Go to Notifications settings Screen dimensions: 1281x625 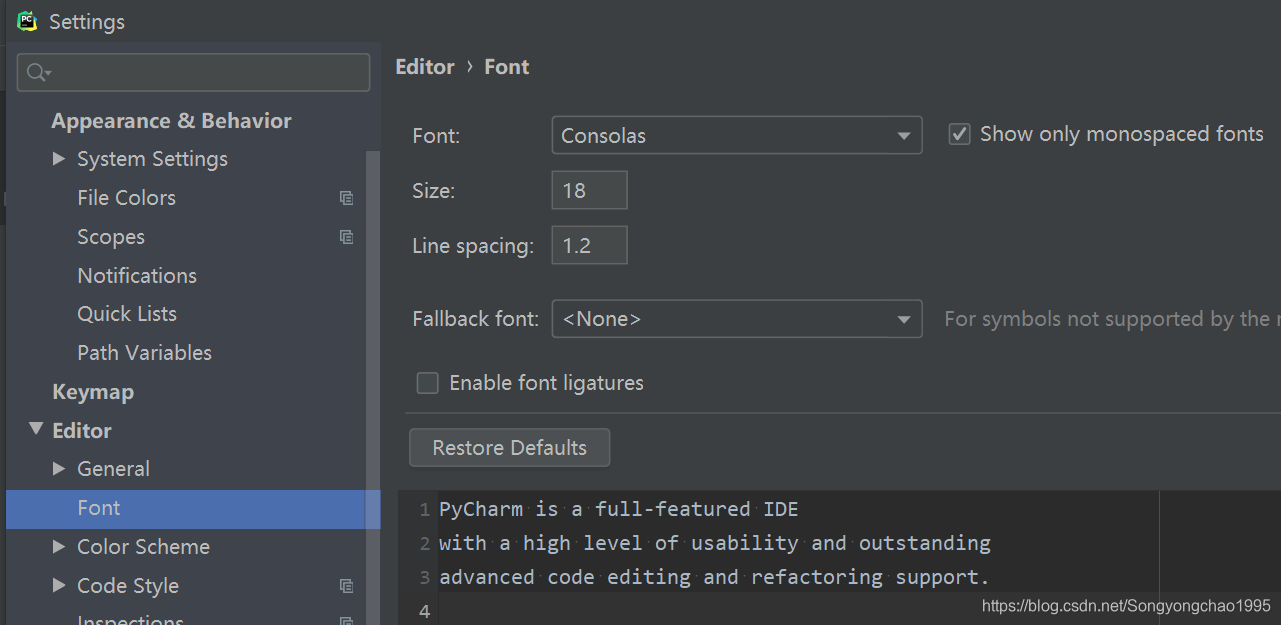137,276
